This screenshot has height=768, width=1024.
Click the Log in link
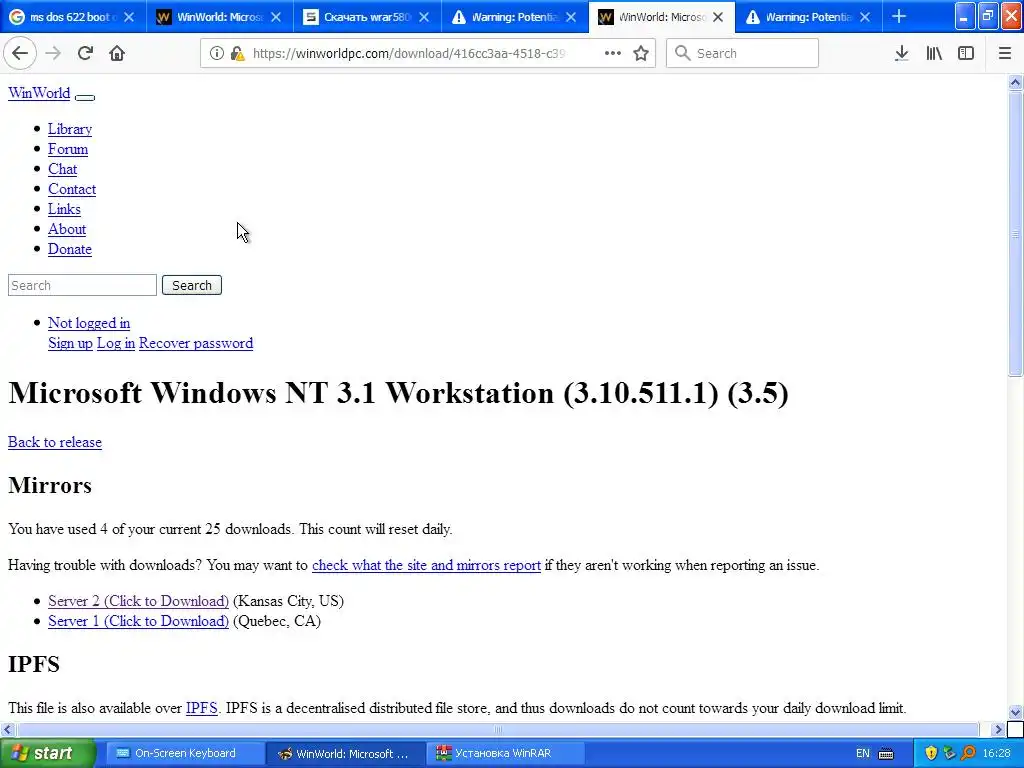[116, 343]
